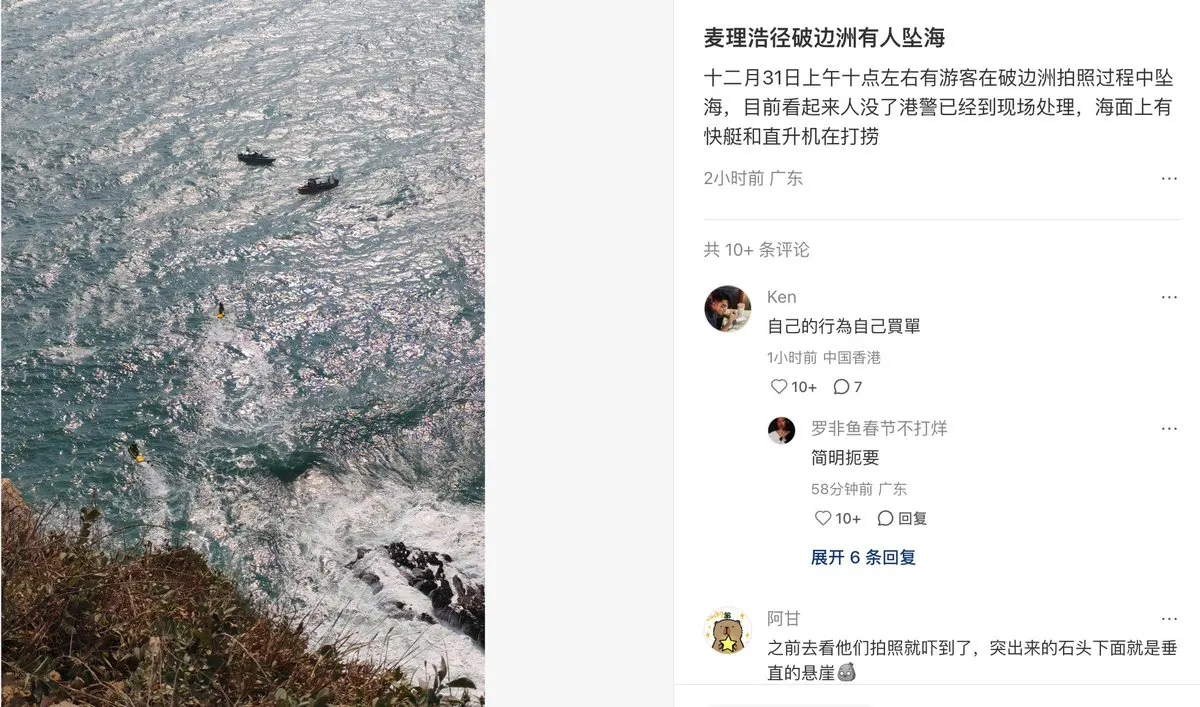Open more options on 罗非鱼春节不打烊's reply
1200x707 pixels.
pyautogui.click(x=1169, y=429)
